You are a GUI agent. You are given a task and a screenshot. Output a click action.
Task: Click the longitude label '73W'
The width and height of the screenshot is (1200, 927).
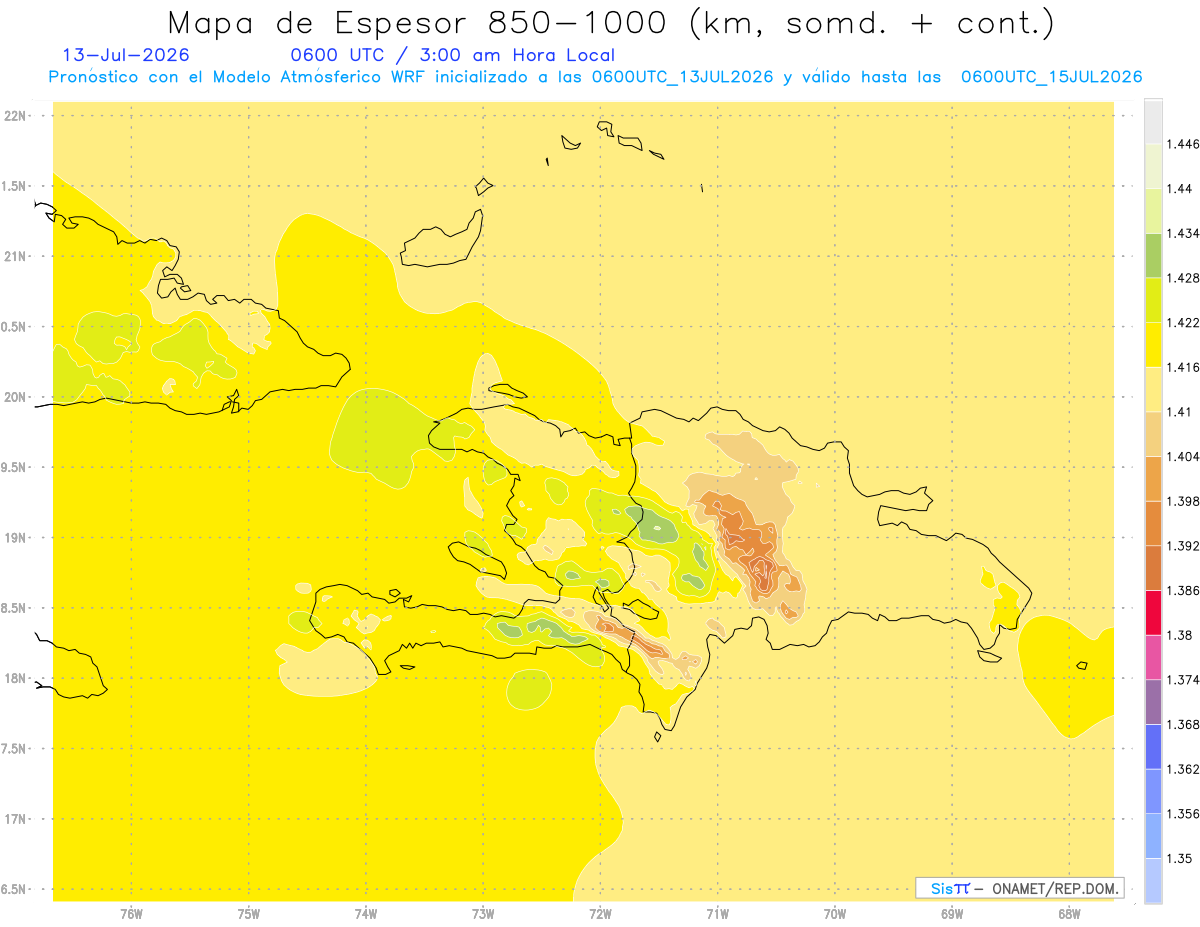[x=483, y=914]
